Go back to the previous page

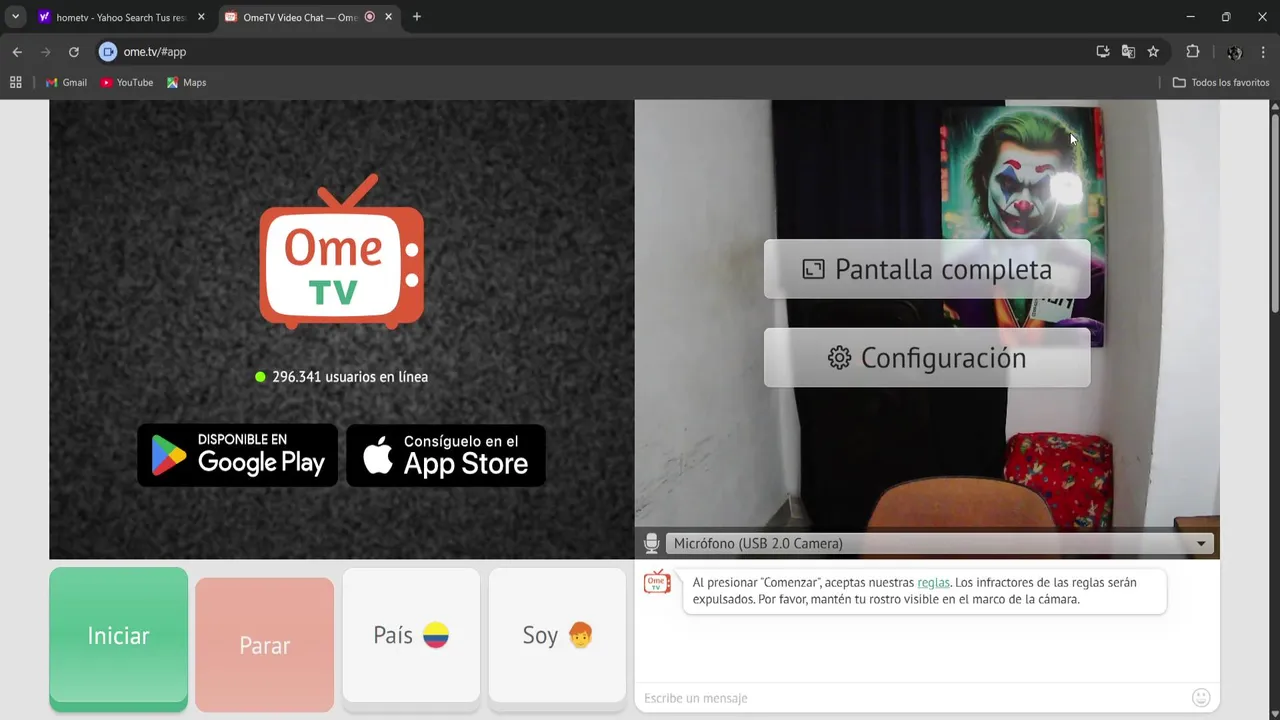click(x=17, y=52)
